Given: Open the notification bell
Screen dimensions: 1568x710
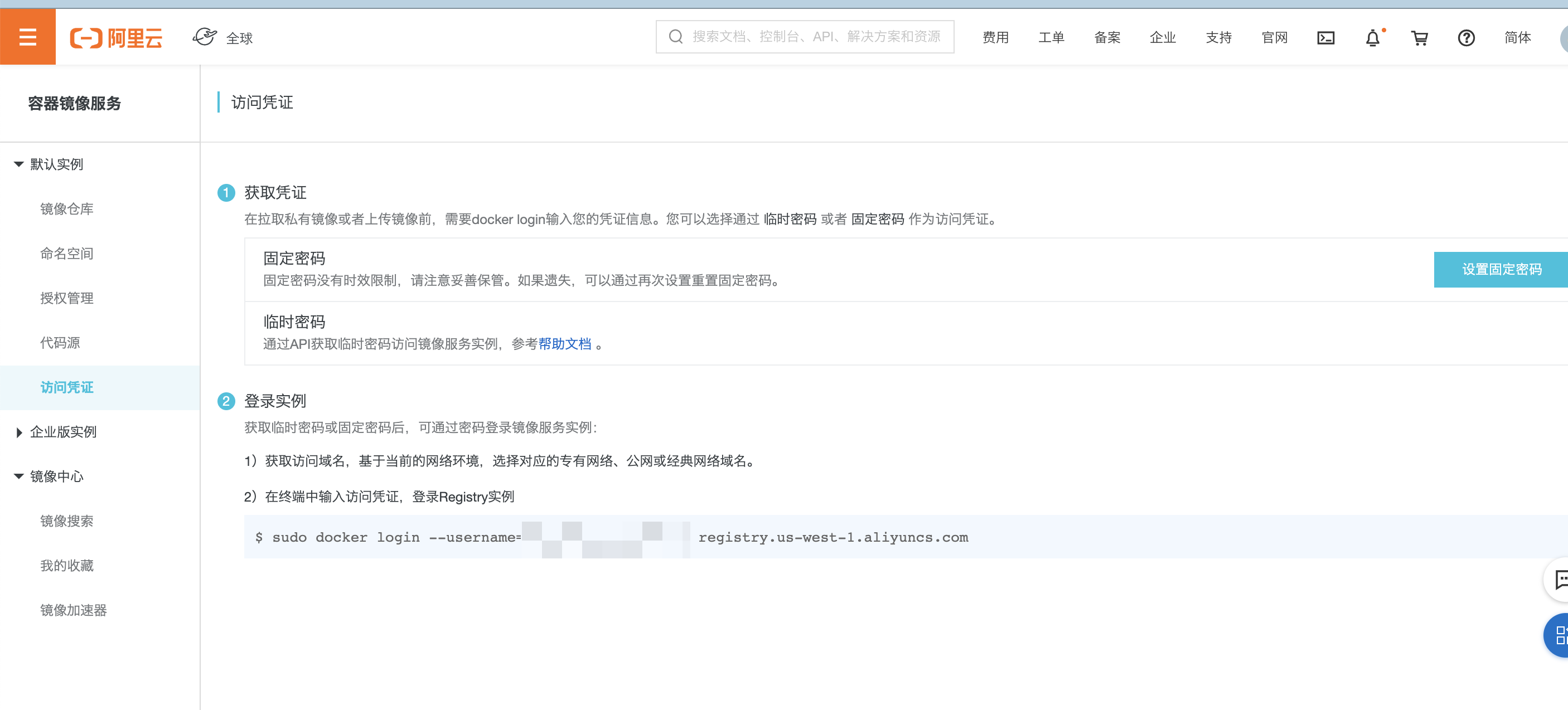Looking at the screenshot, I should pyautogui.click(x=1372, y=38).
